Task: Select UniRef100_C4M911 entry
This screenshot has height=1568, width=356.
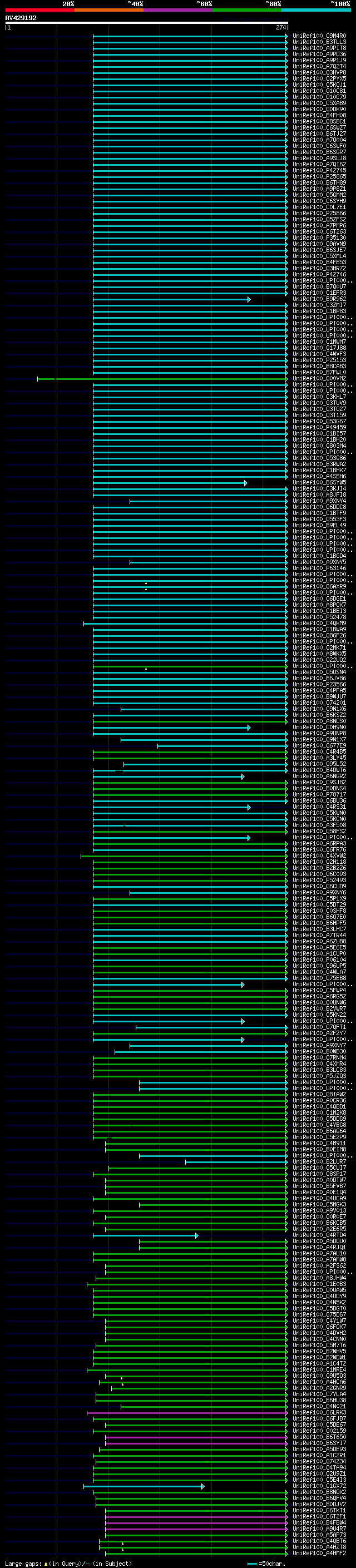Action: tap(319, 1143)
